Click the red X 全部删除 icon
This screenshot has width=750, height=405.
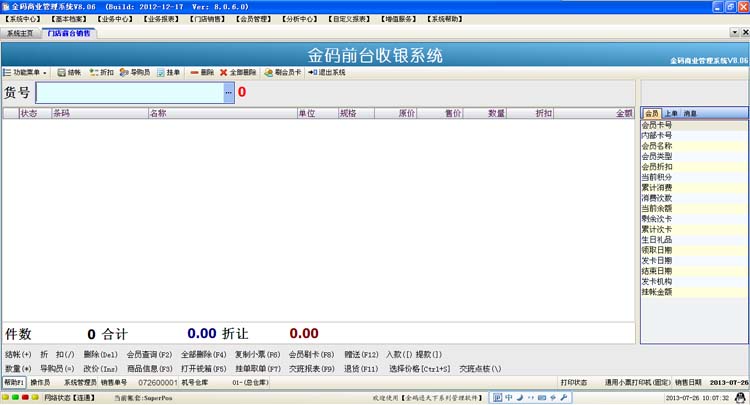[x=223, y=72]
